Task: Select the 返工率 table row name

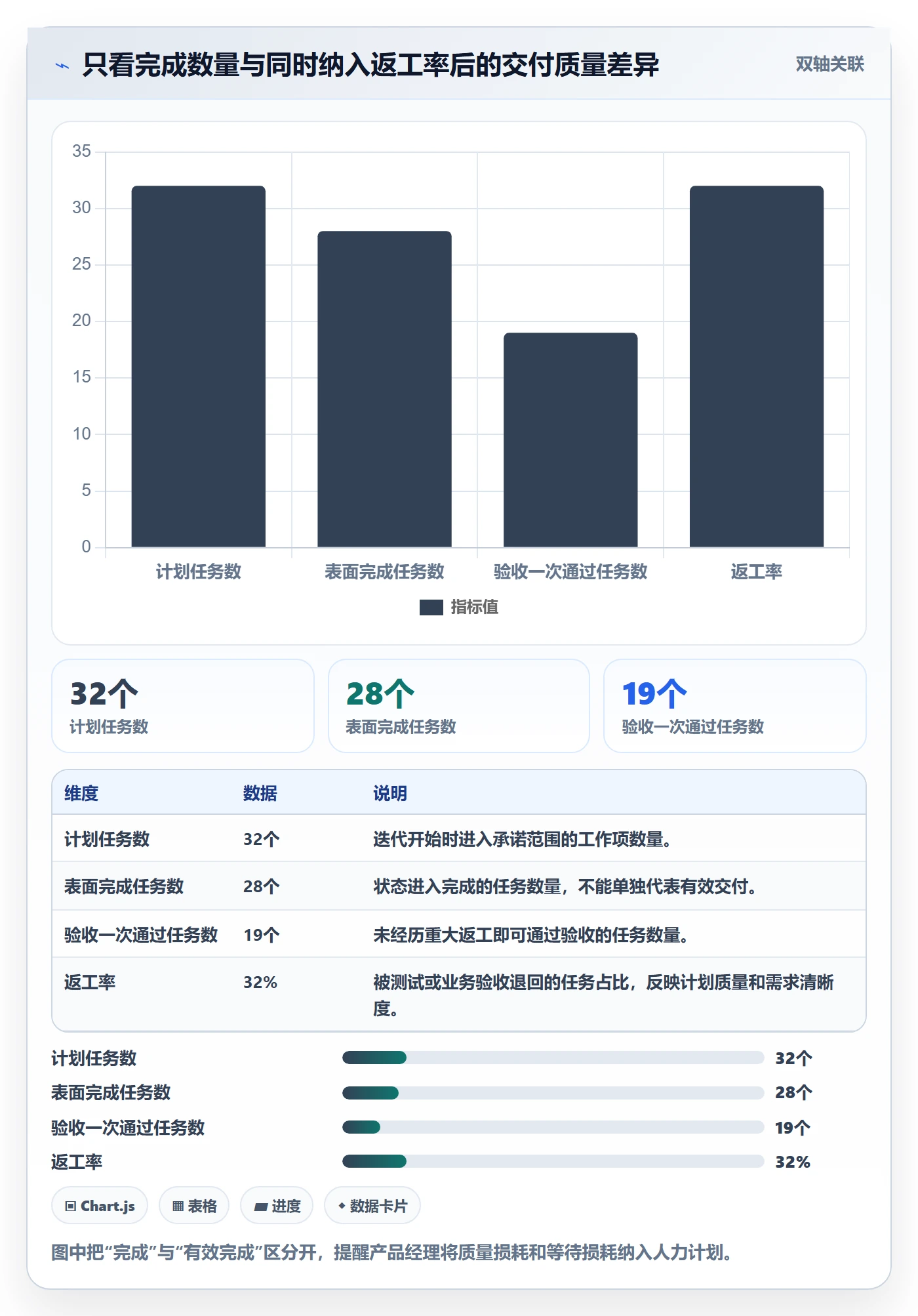Action: point(90,982)
